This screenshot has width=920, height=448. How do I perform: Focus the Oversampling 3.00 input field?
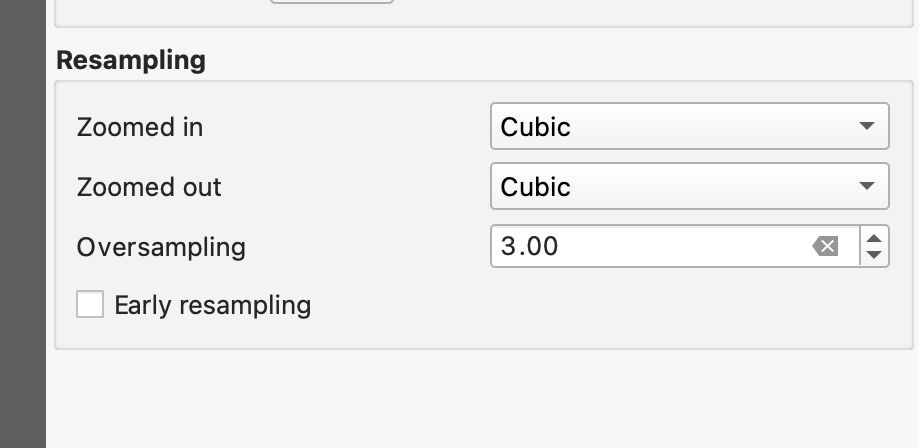pyautogui.click(x=650, y=246)
